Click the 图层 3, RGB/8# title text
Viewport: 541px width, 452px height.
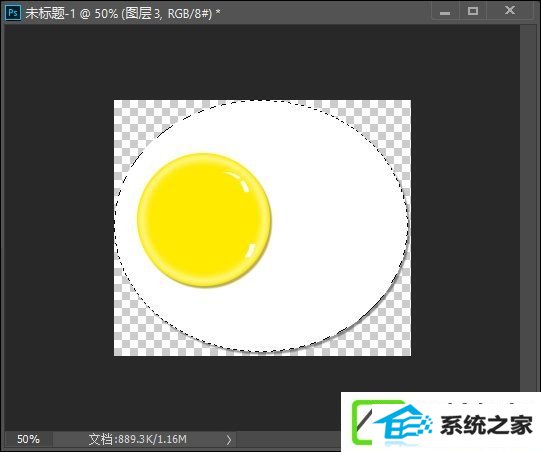point(167,13)
